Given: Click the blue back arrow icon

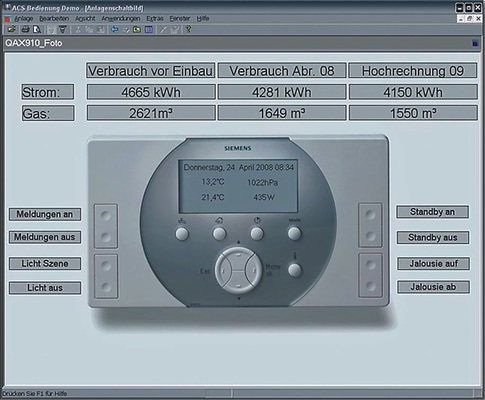Looking at the screenshot, I should click(x=114, y=30).
